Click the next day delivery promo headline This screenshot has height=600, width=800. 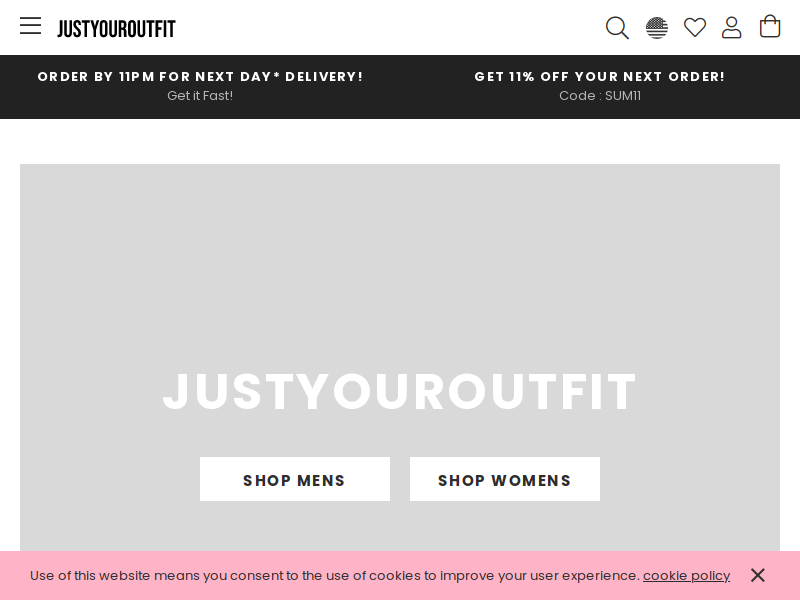click(x=200, y=77)
